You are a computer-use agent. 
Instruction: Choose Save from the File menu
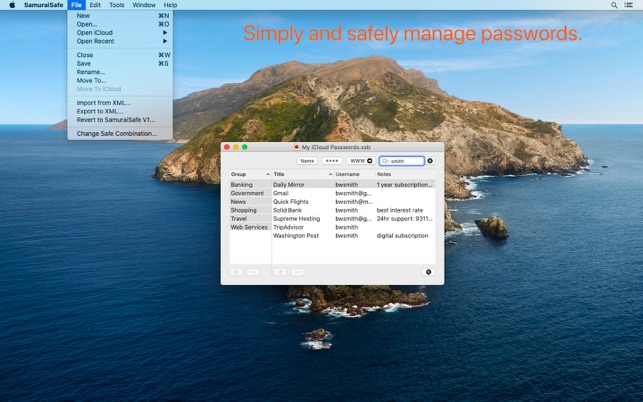point(120,64)
